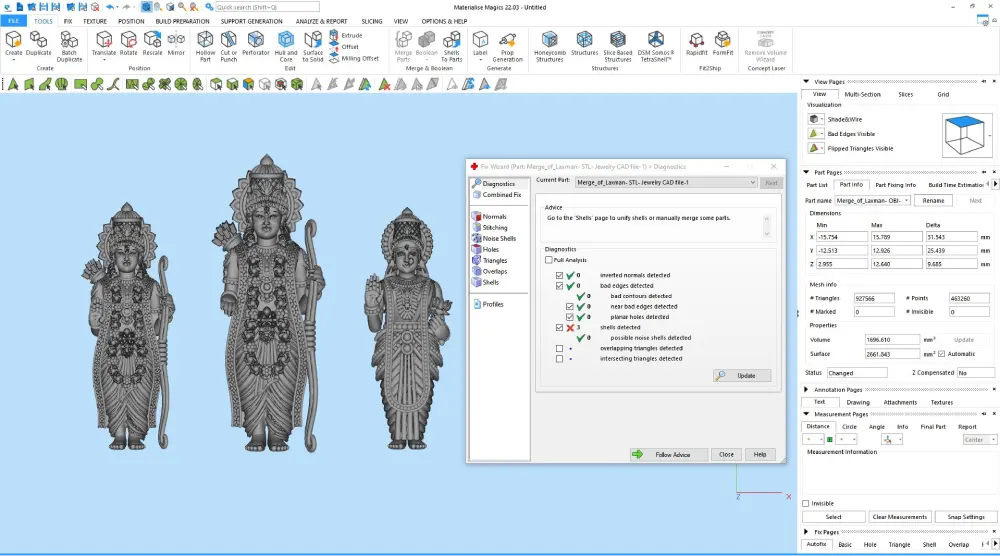1000x556 pixels.
Task: Choose the Offset tool
Action: [344, 47]
